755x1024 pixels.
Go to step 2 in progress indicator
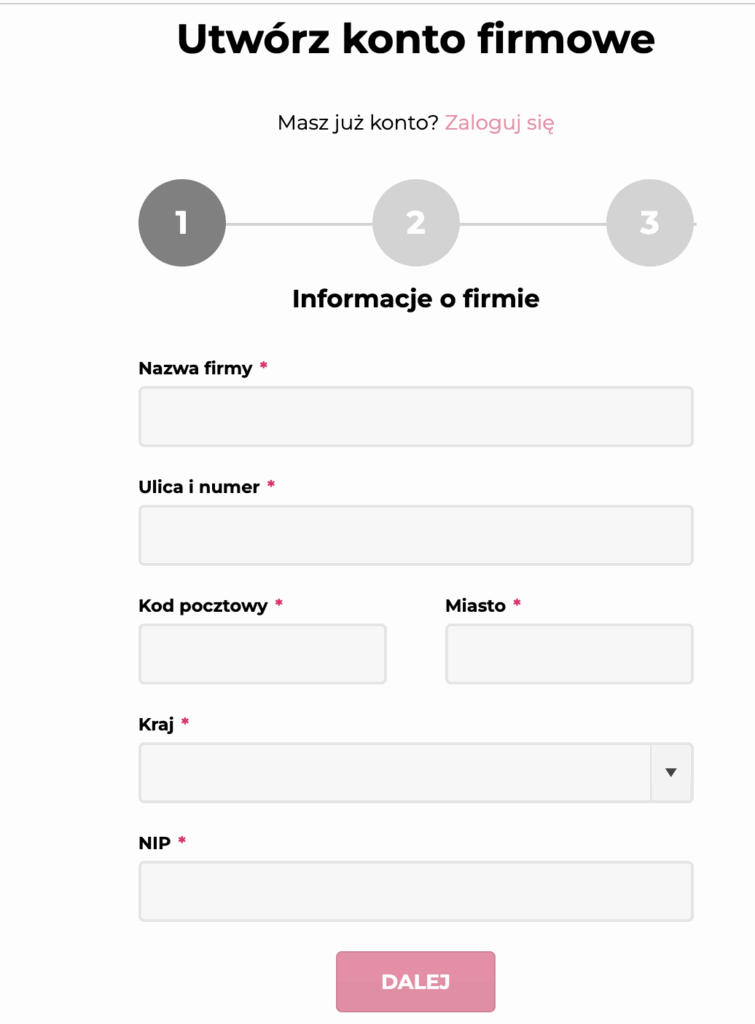point(416,222)
